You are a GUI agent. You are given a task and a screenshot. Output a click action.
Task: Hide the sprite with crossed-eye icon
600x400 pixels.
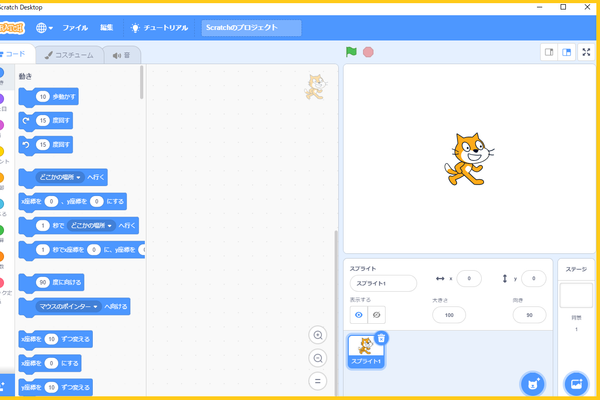[377, 315]
